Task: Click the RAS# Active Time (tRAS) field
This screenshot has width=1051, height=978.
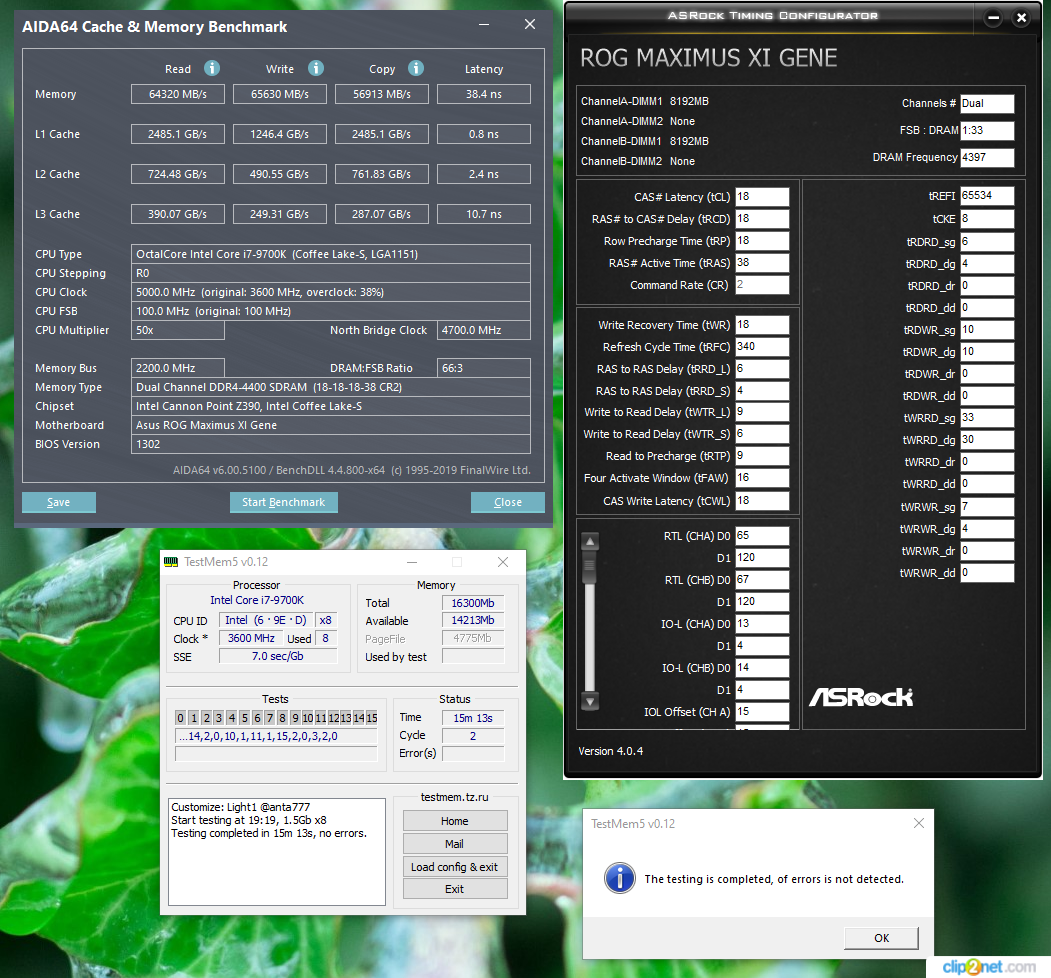Action: (x=762, y=263)
